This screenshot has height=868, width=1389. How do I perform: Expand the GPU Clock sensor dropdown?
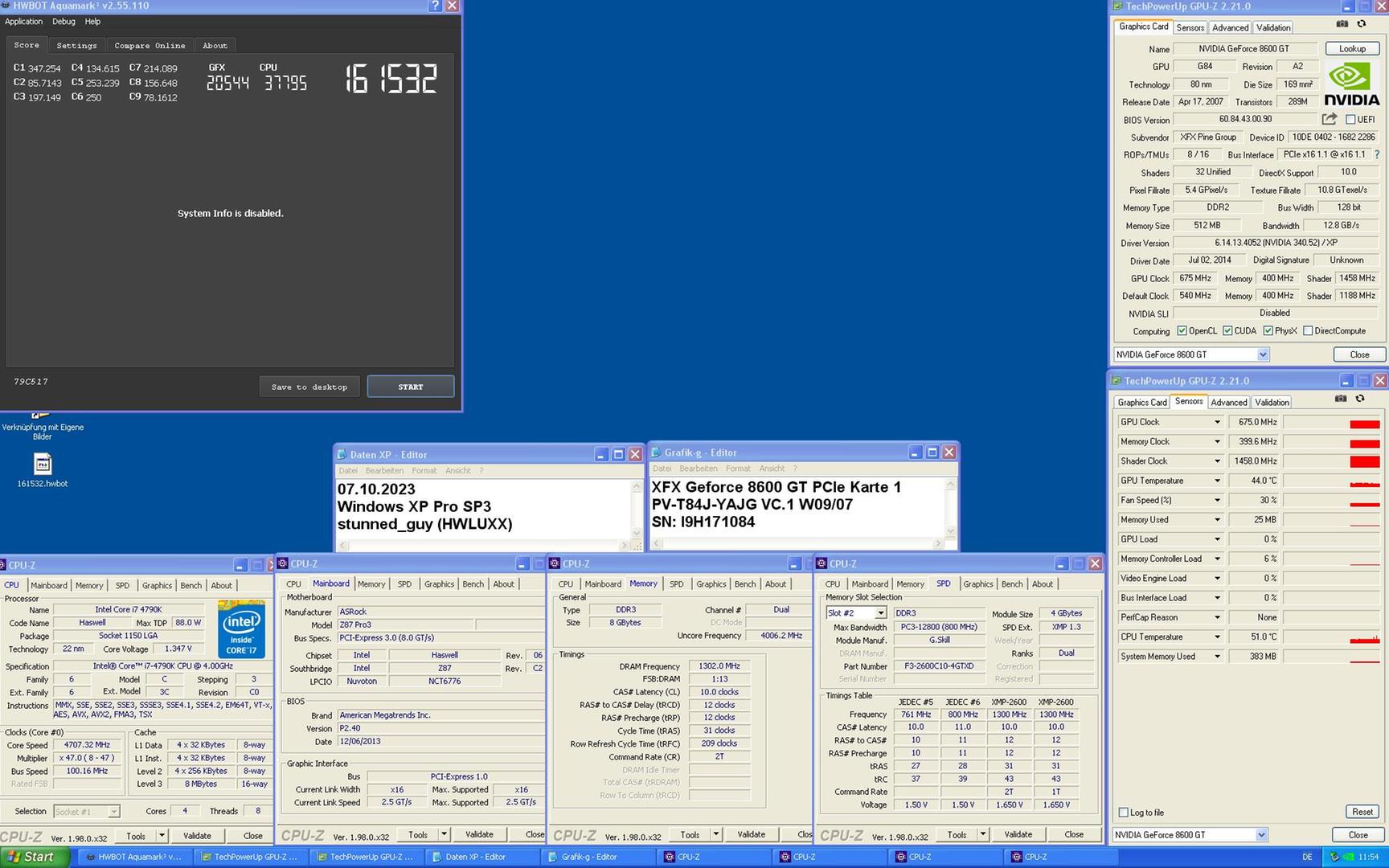1217,422
